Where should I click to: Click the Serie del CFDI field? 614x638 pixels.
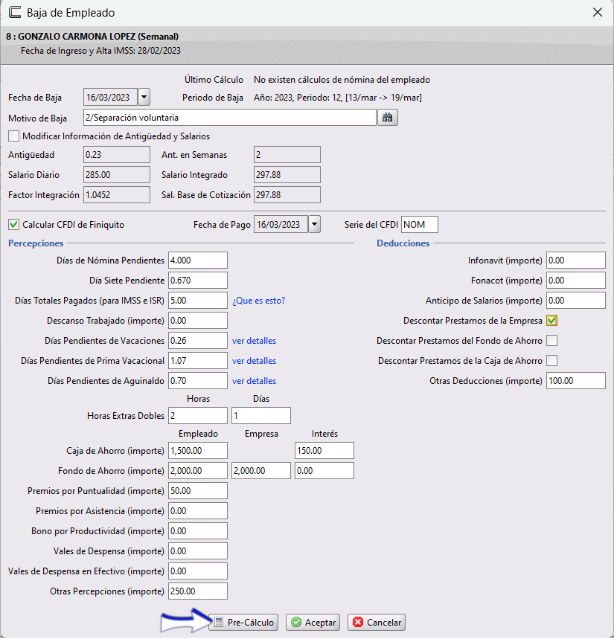coord(420,225)
